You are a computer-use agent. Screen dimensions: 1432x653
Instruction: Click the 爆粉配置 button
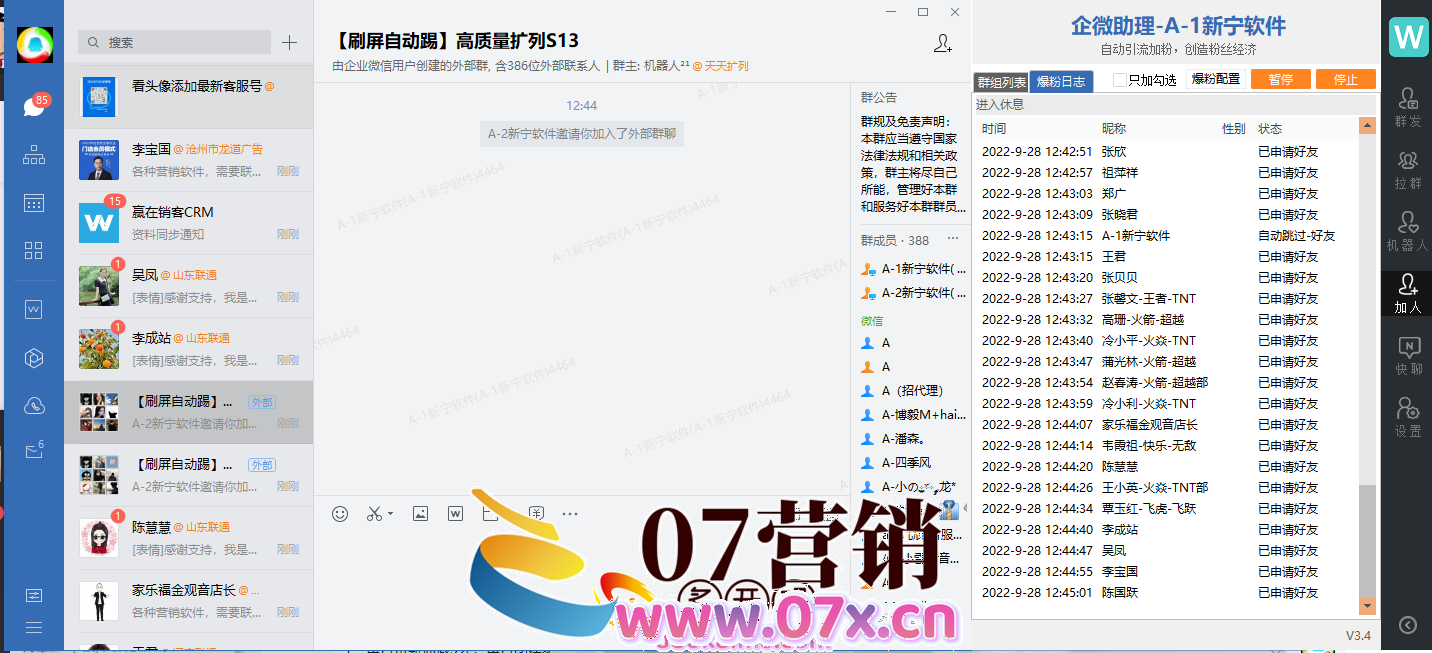1215,79
